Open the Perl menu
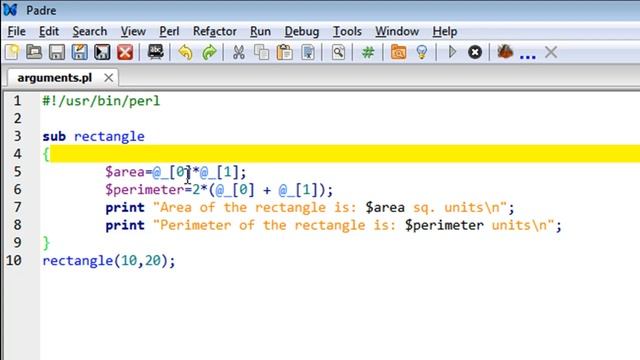The width and height of the screenshot is (640, 360). 169,31
